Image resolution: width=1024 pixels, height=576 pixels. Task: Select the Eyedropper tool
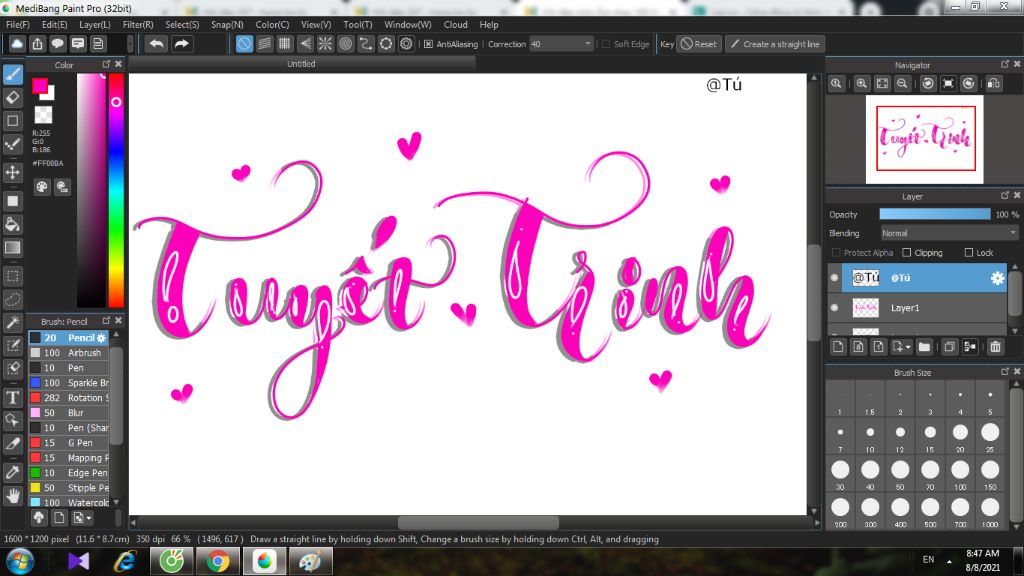[12, 472]
